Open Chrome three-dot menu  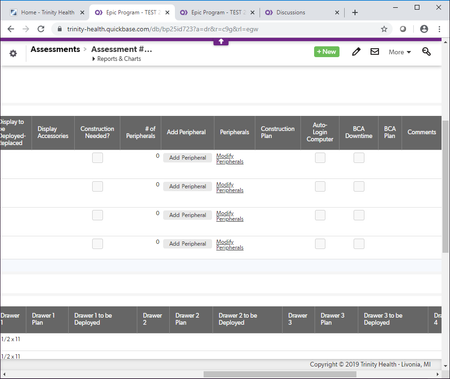click(439, 29)
